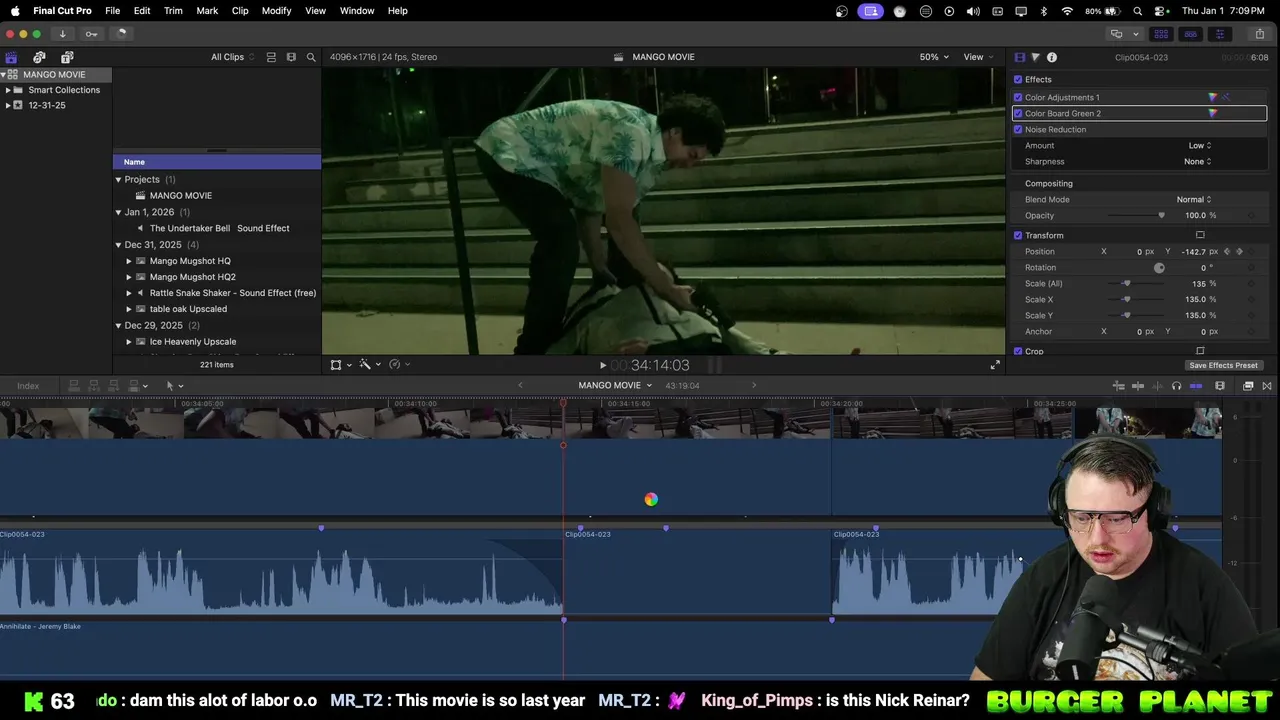The image size is (1280, 720).
Task: Click the Import Media arrow button
Action: pos(62,33)
